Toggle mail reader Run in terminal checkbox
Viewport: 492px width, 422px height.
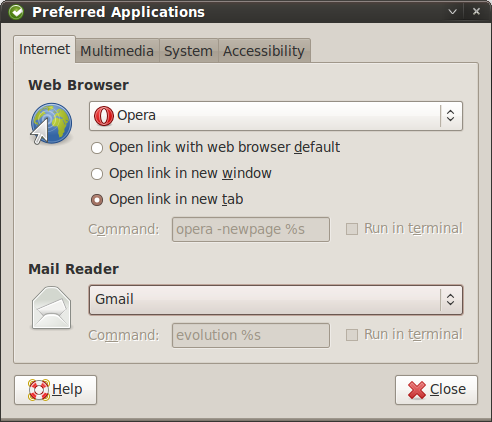click(x=352, y=335)
